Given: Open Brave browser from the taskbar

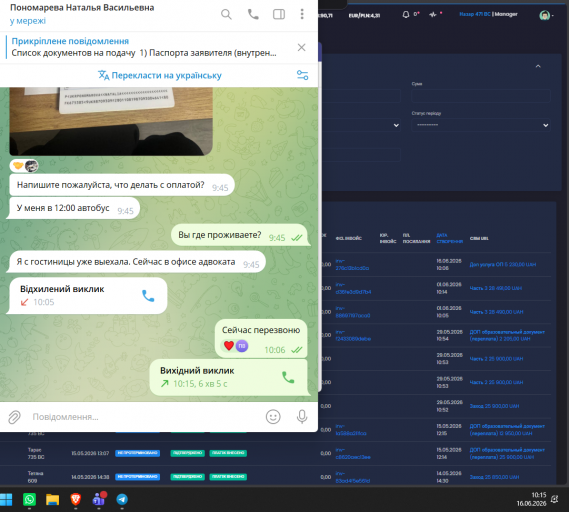Looking at the screenshot, I should click(x=75, y=500).
